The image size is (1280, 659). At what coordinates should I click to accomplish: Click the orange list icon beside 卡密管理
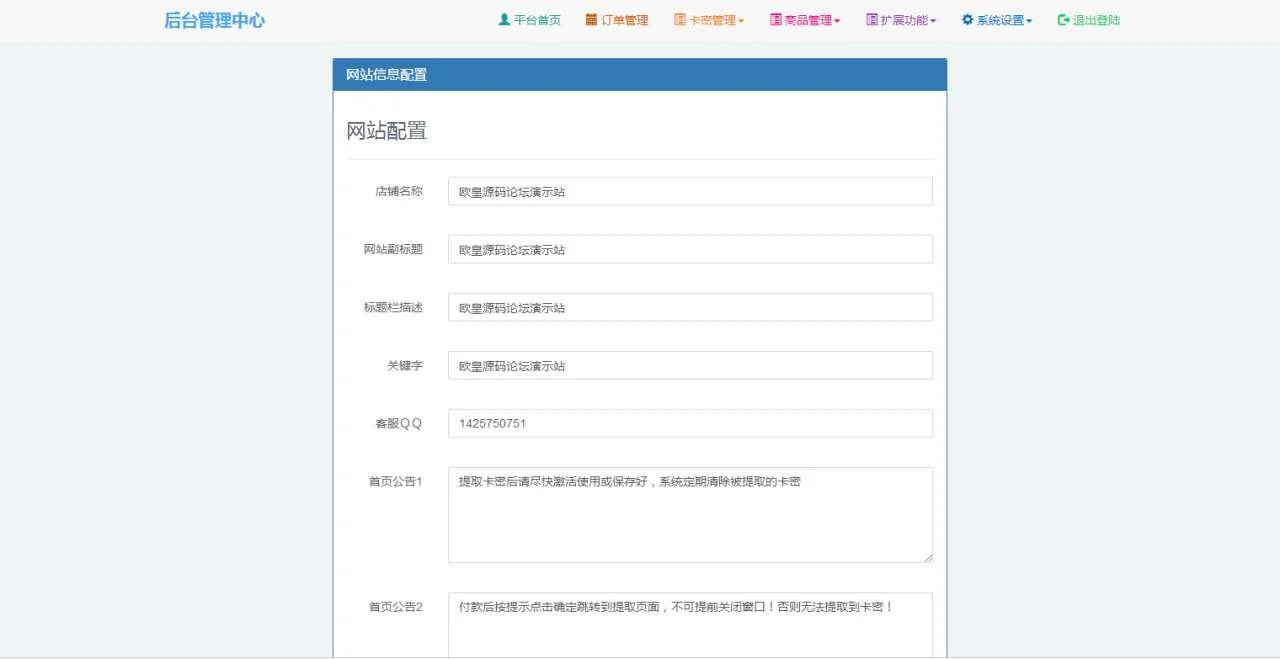point(679,20)
